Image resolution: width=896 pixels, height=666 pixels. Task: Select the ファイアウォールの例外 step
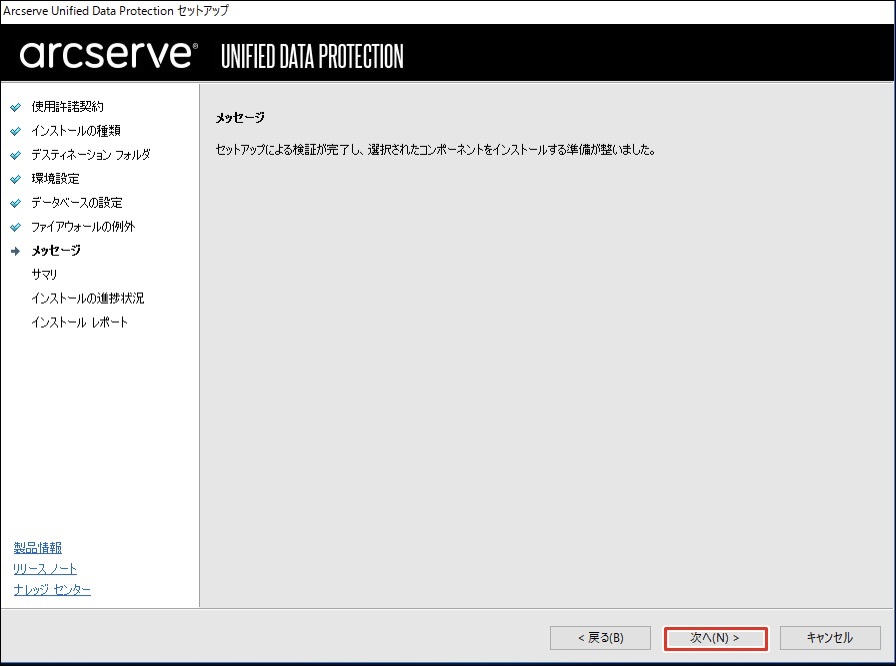83,227
